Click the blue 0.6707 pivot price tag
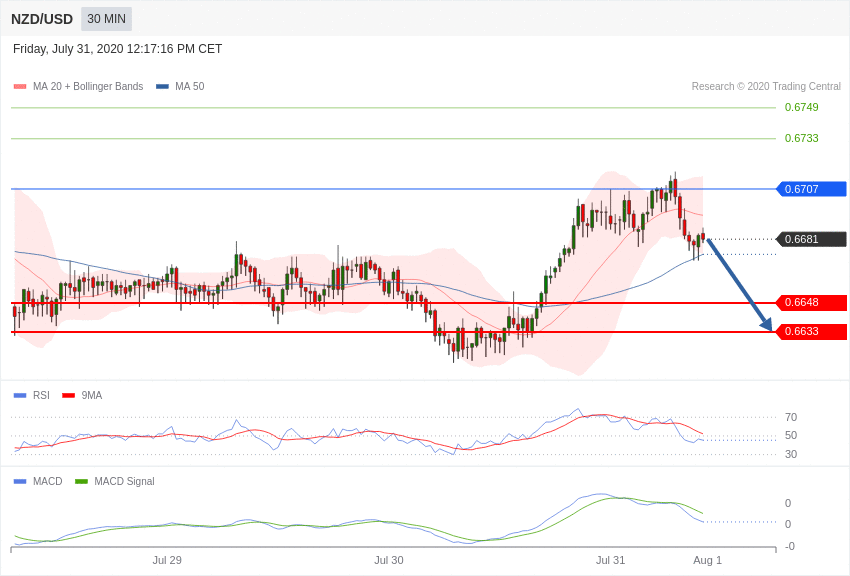The width and height of the screenshot is (850, 576). [812, 189]
